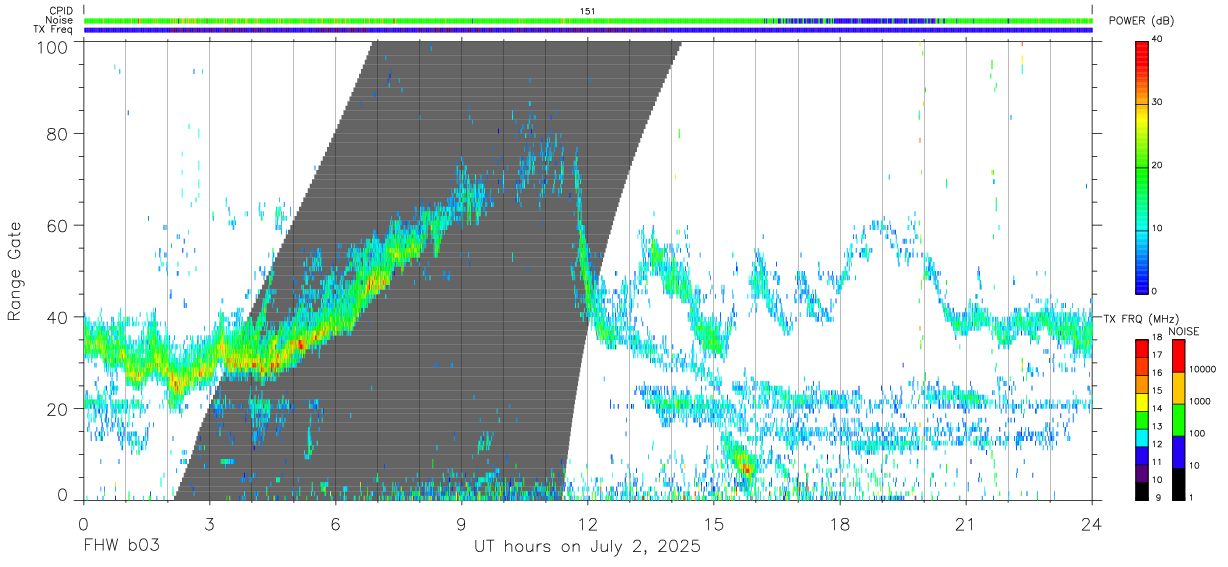Click power scale label 30

click(1157, 102)
